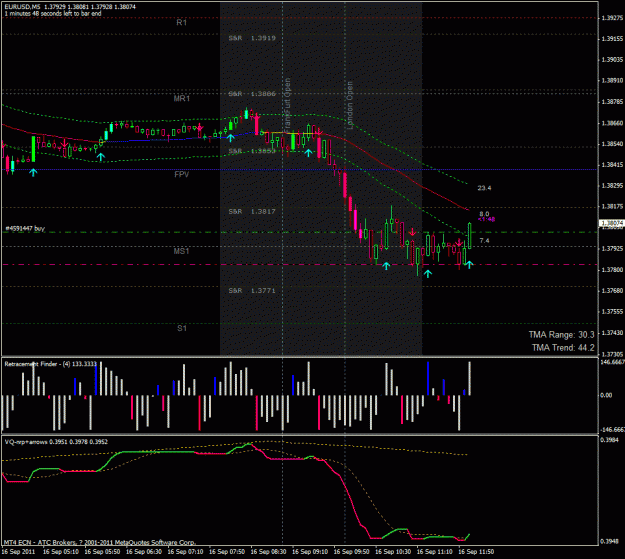Click the 1.39155 price axis label

coord(612,39)
